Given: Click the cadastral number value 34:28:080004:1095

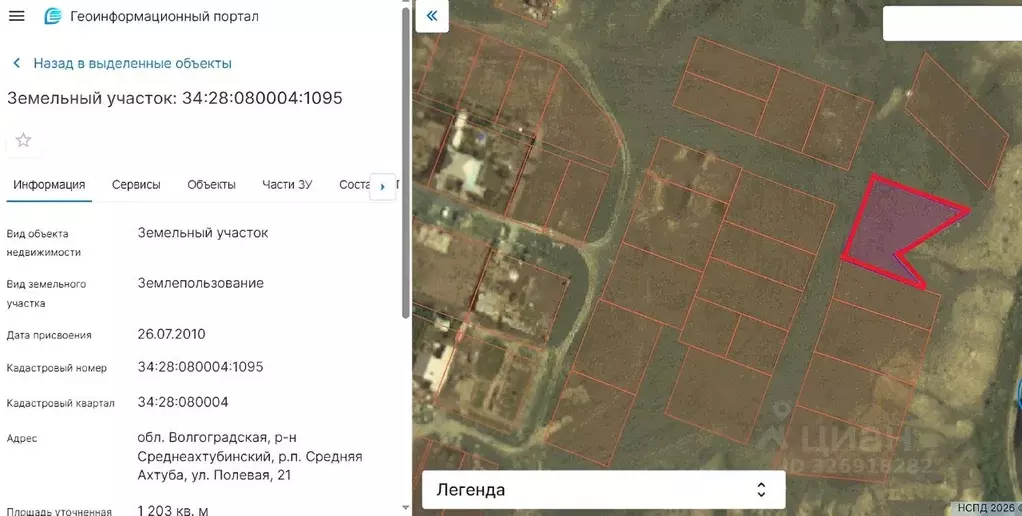Looking at the screenshot, I should click(200, 367).
